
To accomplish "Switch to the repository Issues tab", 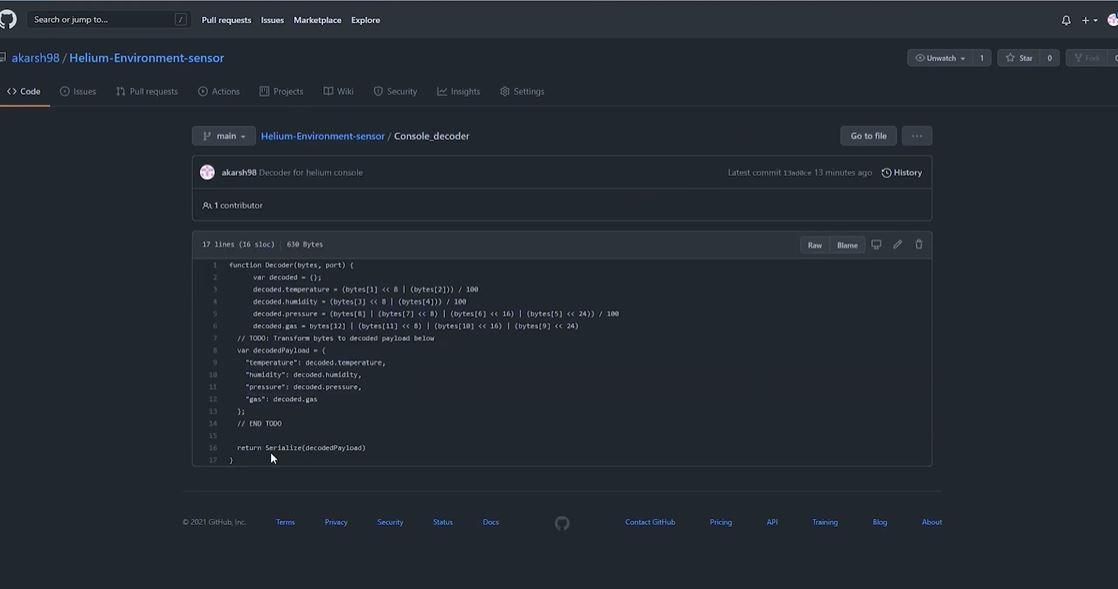I will 78,91.
